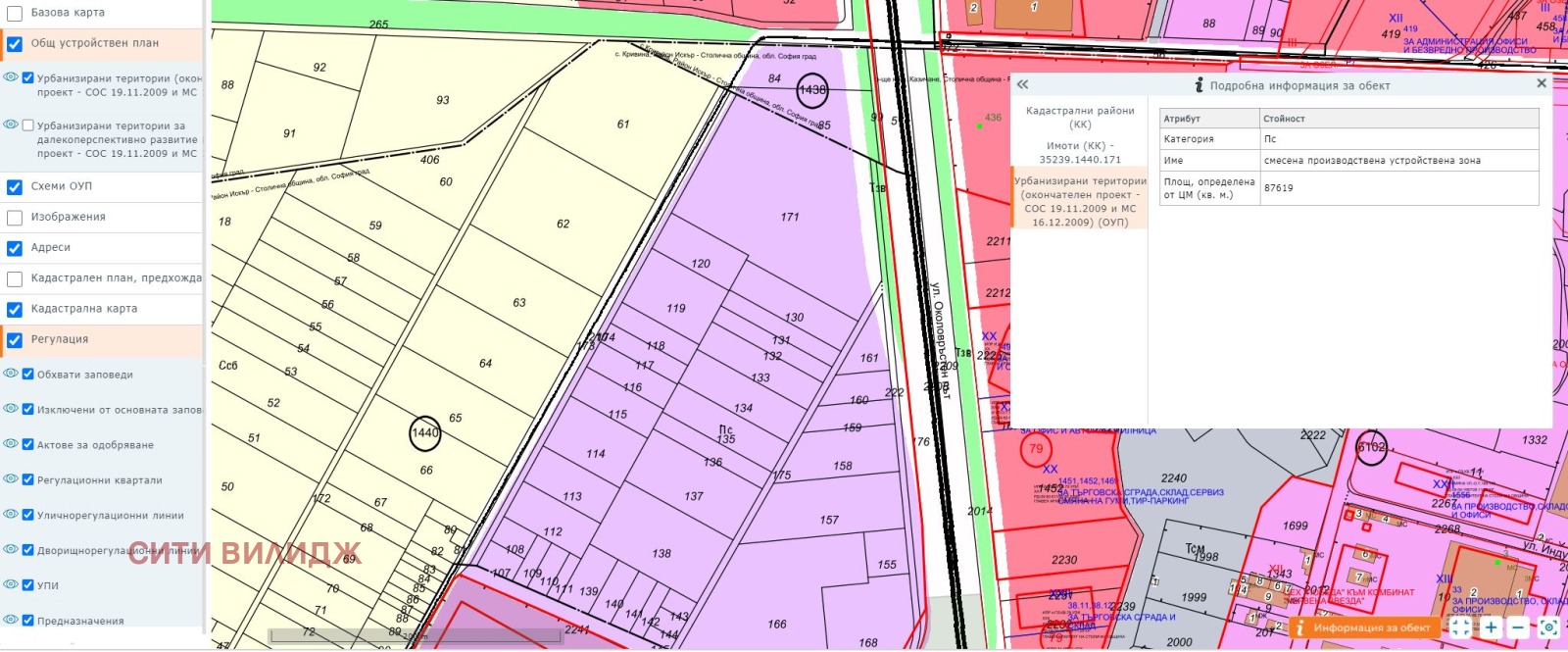
Task: Collapse info panel with double-chevron icon
Action: click(x=1022, y=85)
